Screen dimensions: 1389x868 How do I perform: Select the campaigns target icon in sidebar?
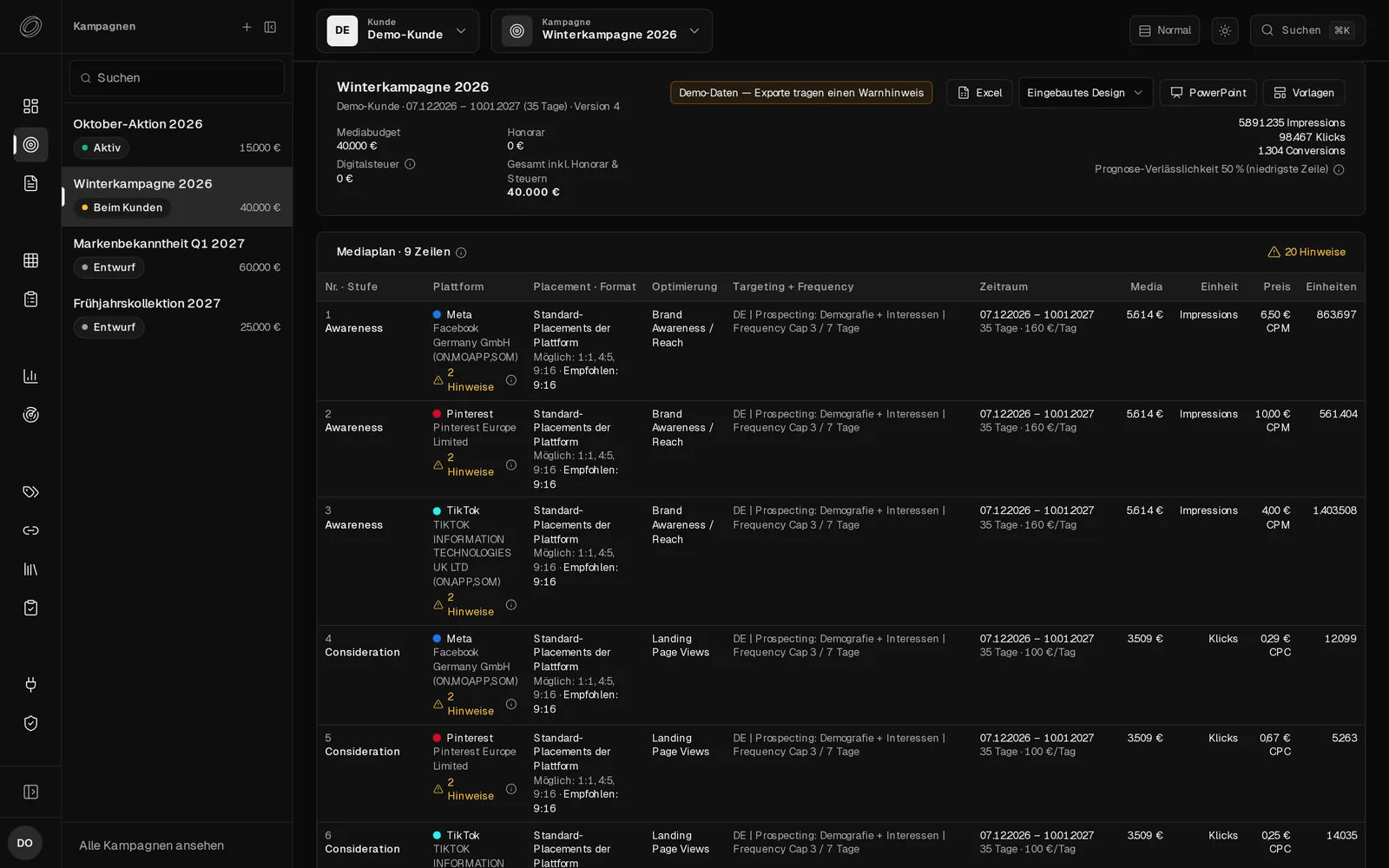coord(30,145)
